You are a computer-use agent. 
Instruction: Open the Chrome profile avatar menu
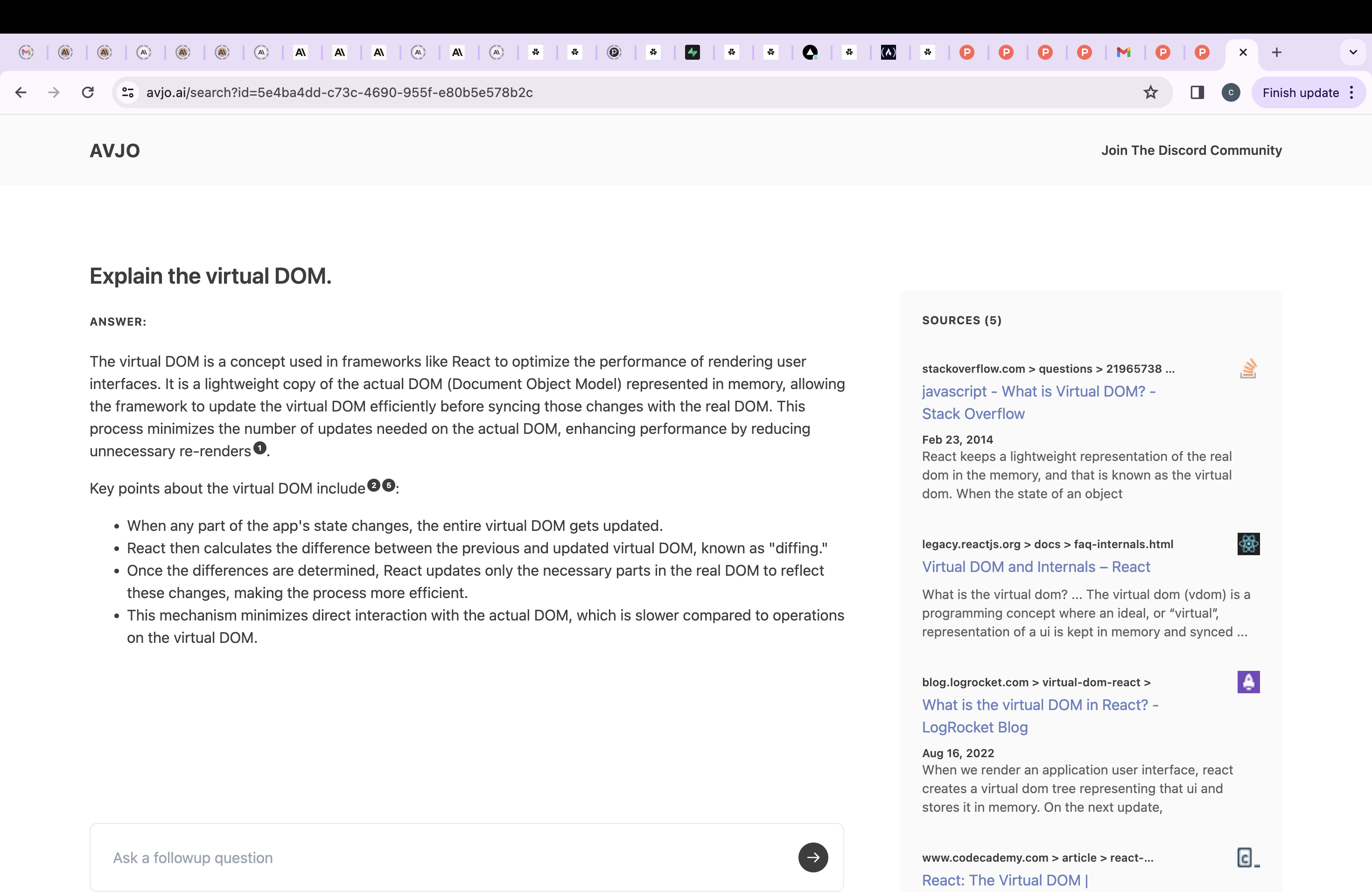[1231, 93]
